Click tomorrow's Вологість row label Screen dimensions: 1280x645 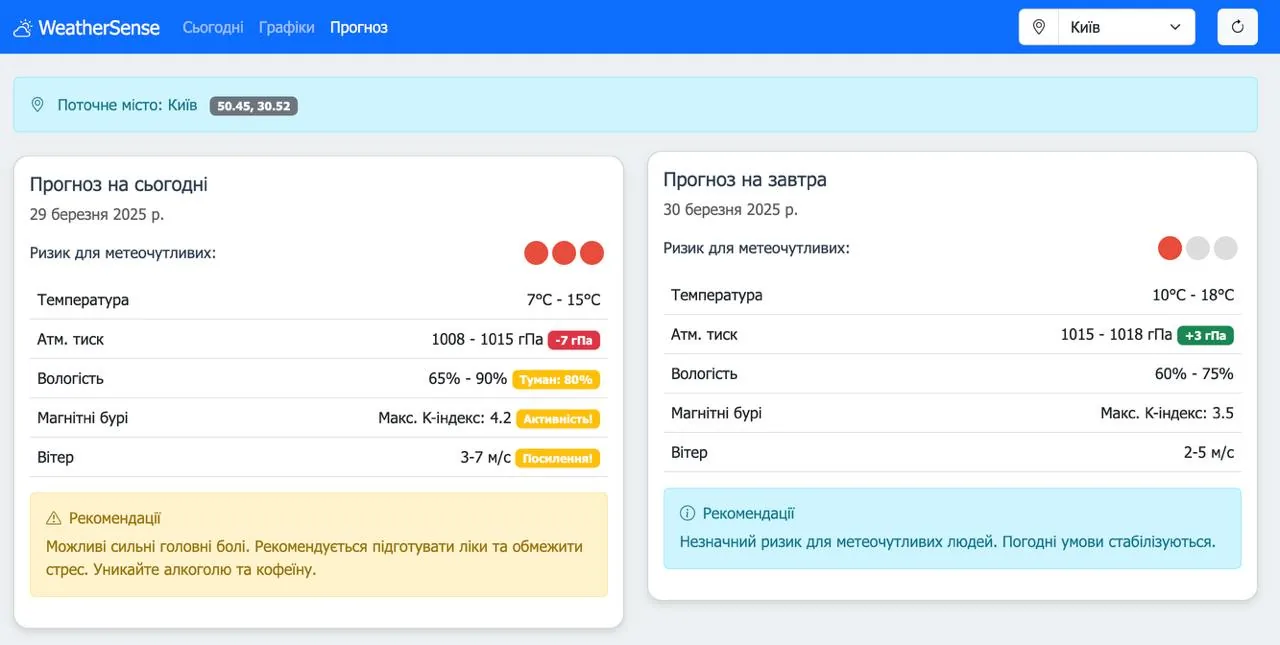tap(704, 374)
